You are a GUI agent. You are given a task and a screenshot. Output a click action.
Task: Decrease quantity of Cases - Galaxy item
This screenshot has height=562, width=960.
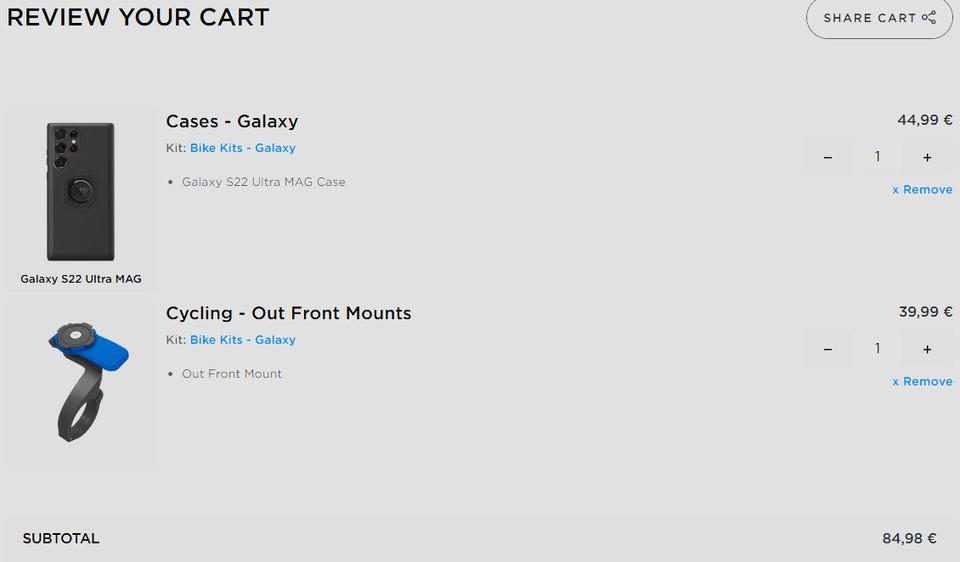pos(827,157)
